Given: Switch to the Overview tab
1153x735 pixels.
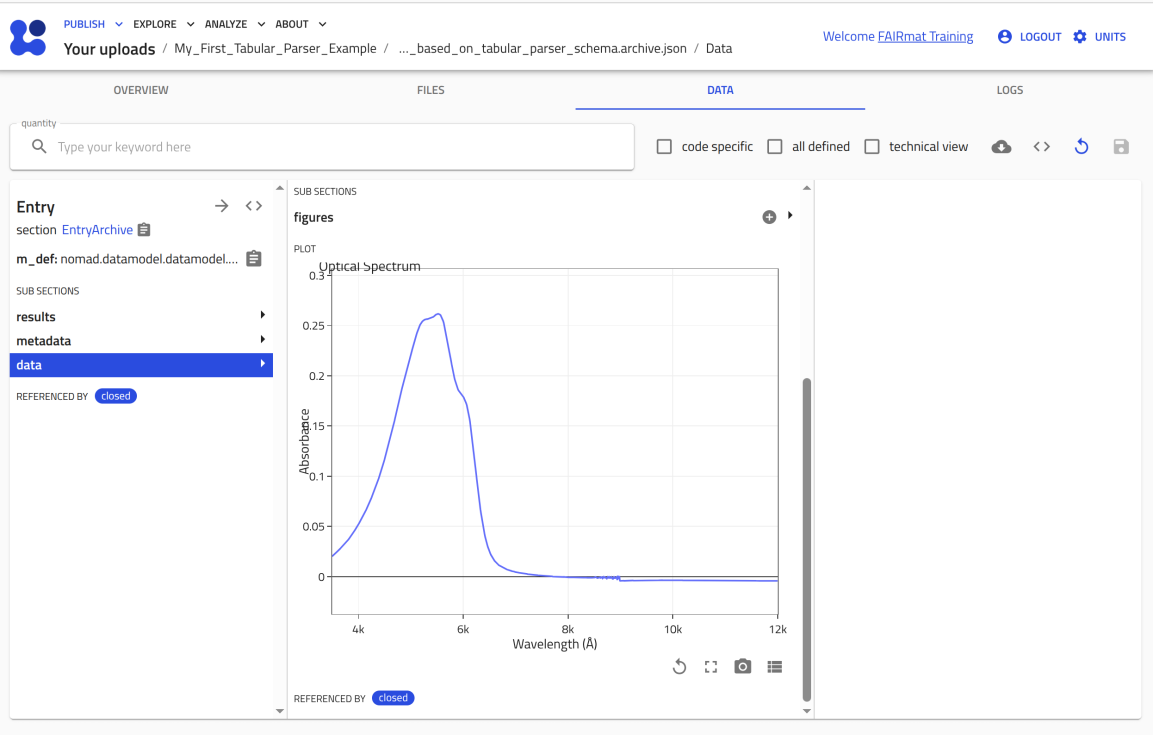Looking at the screenshot, I should click(x=141, y=90).
